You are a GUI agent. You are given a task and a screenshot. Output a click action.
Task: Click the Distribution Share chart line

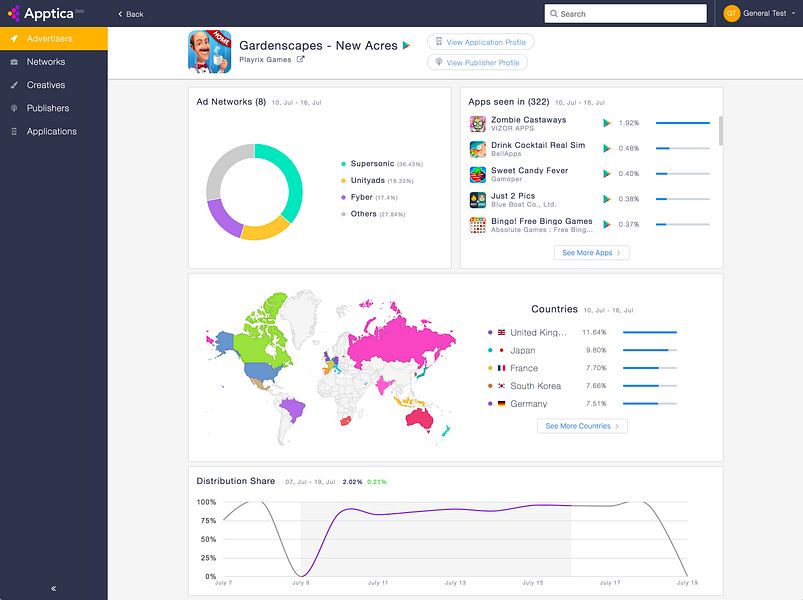click(x=456, y=509)
